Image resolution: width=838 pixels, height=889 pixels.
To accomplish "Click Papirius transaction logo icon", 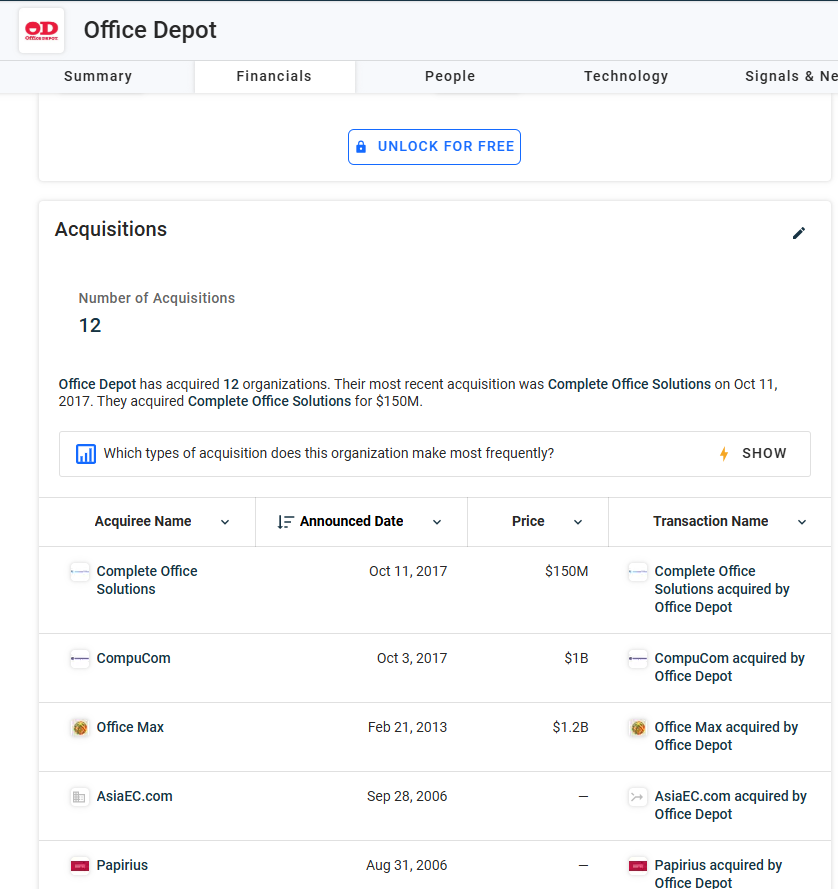I will [x=638, y=866].
